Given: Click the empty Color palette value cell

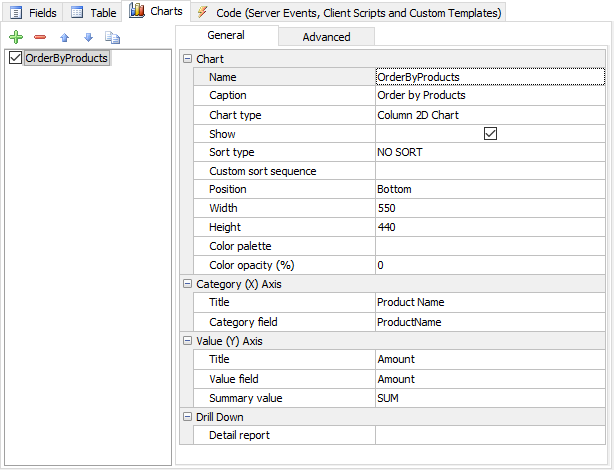Looking at the screenshot, I should pyautogui.click(x=489, y=247).
